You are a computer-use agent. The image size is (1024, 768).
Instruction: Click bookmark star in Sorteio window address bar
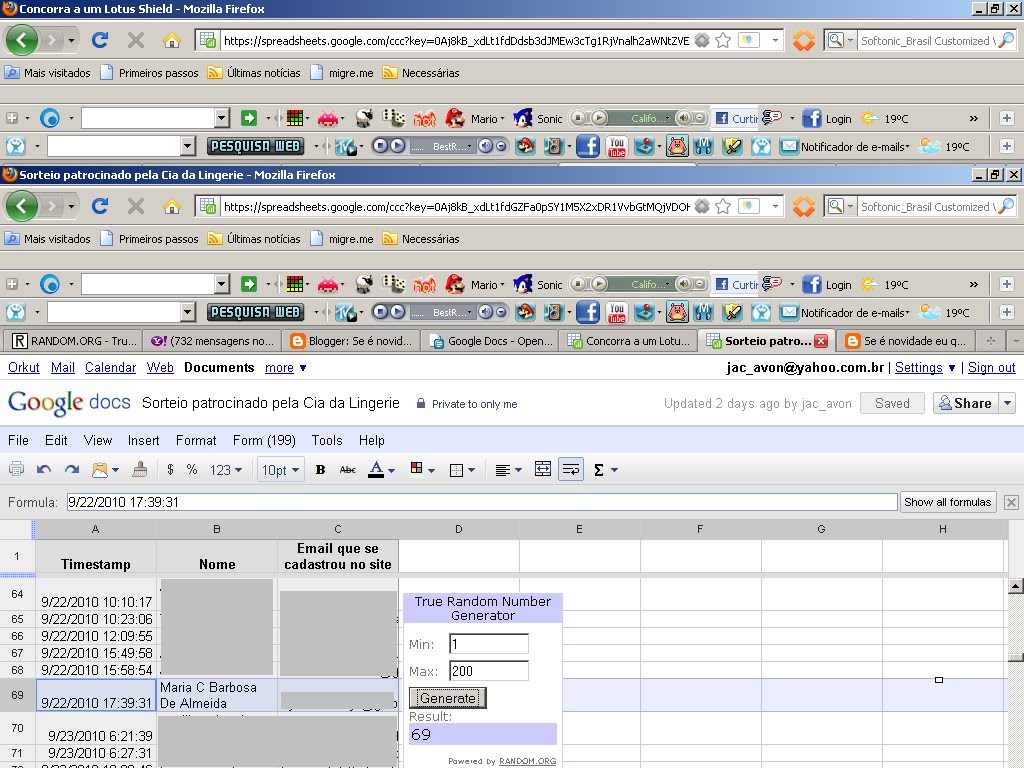(723, 206)
